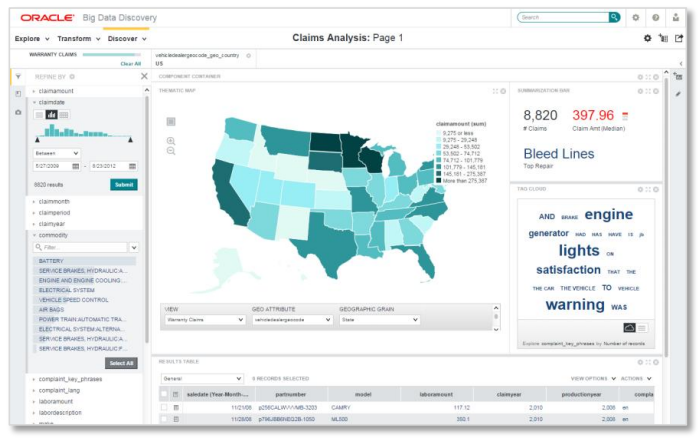Click the Clear All refinements link
Viewport: 698px width, 438px height.
130,63
